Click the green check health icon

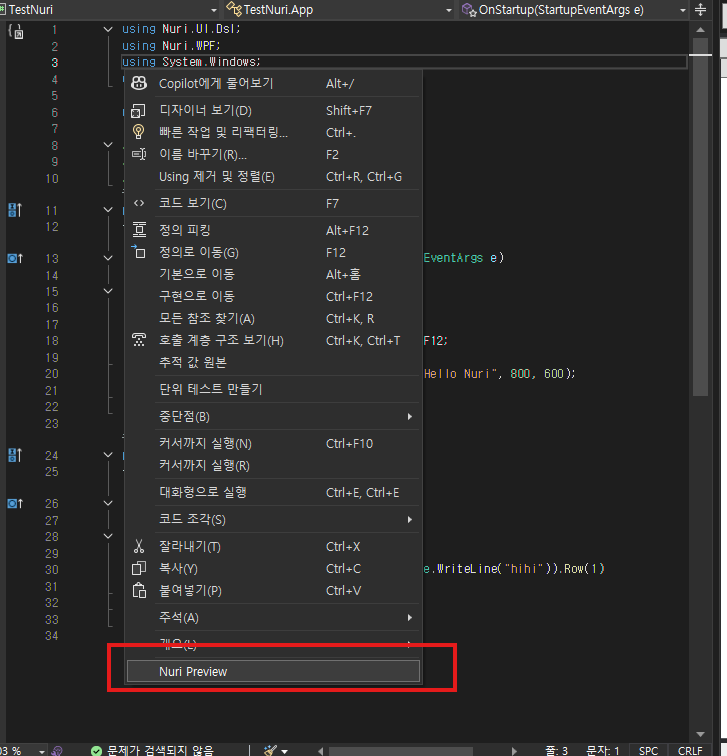click(x=96, y=751)
